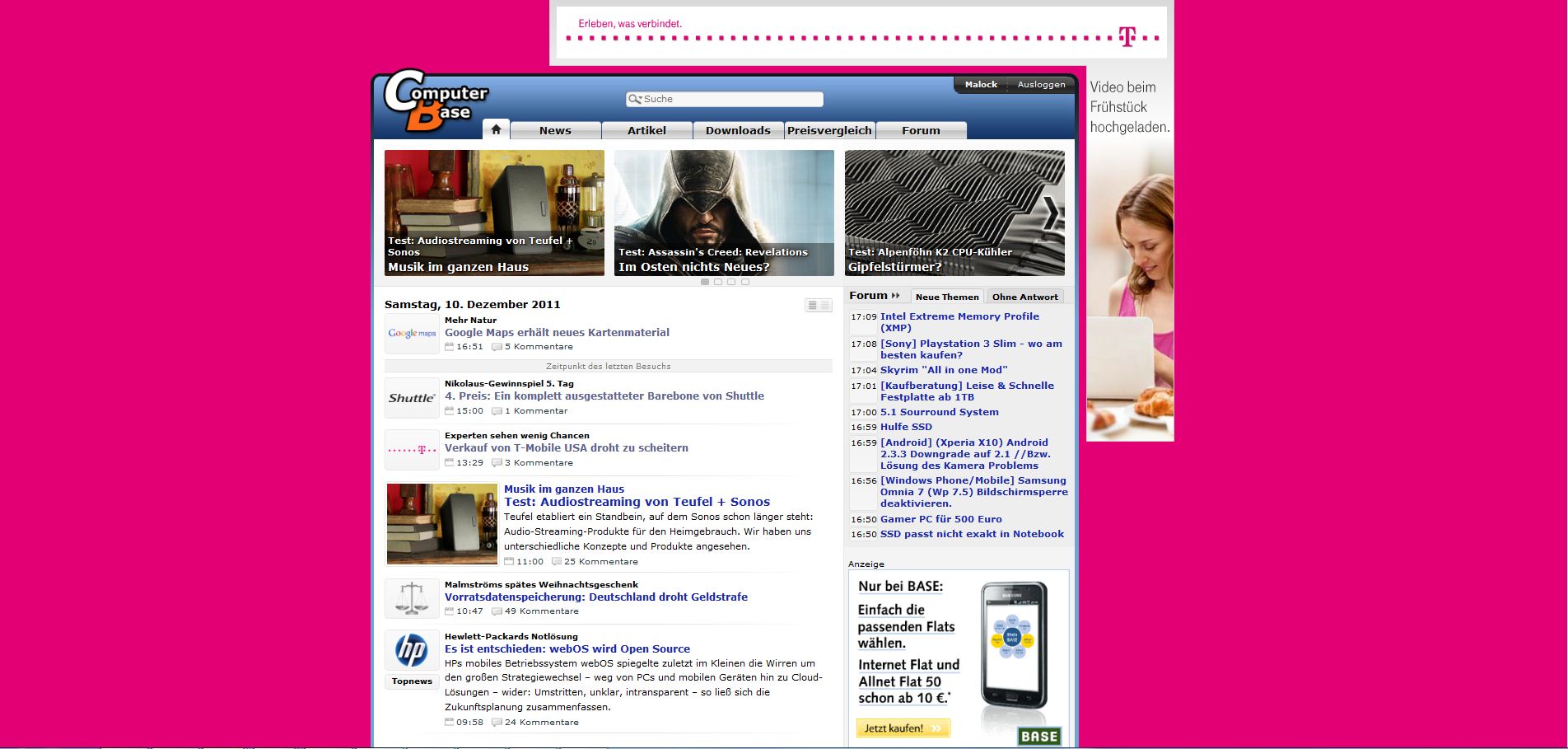Open the Telekom top banner ad
The width and height of the screenshot is (1568, 749).
pos(861,32)
